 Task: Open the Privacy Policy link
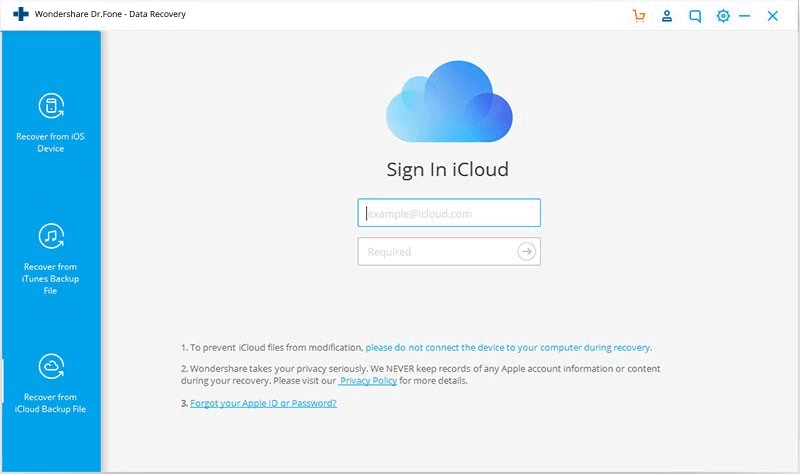pos(368,381)
